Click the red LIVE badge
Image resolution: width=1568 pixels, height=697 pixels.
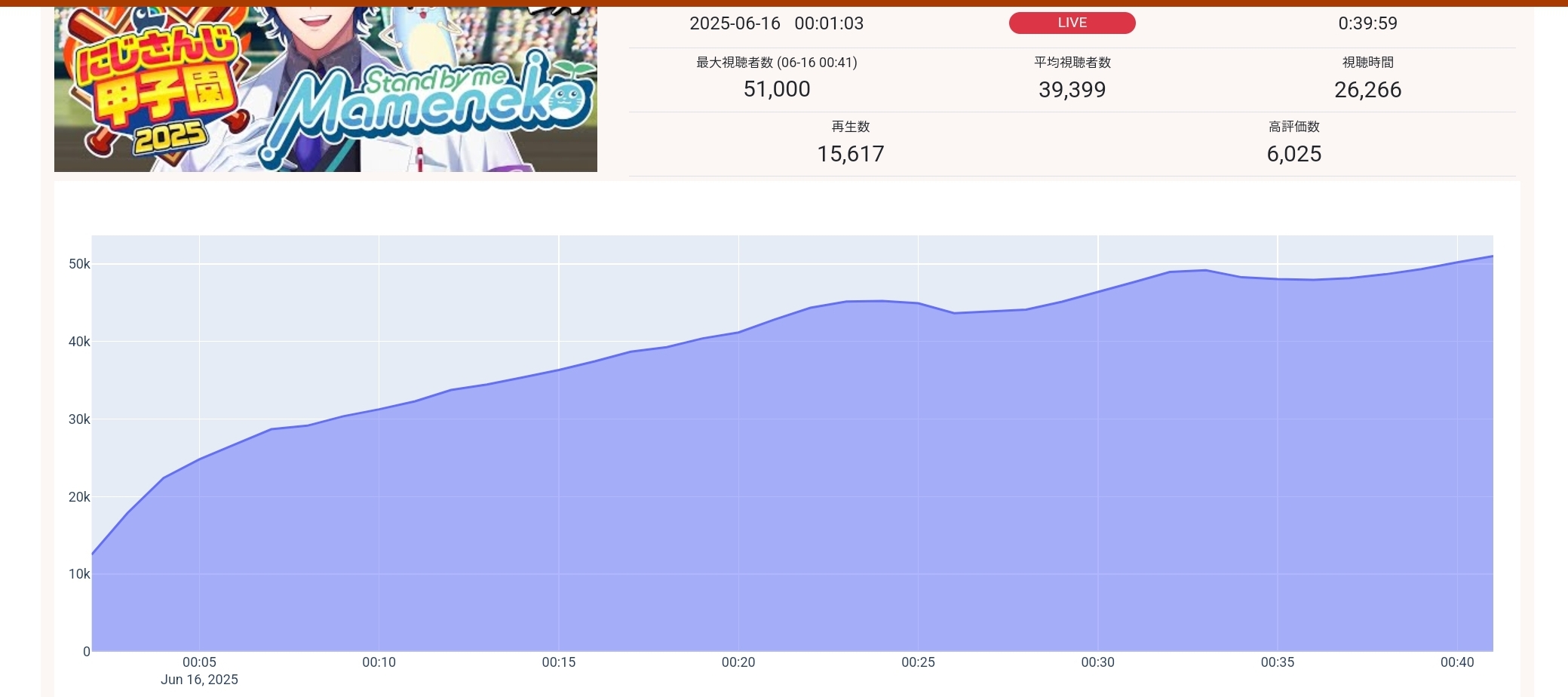click(1072, 23)
